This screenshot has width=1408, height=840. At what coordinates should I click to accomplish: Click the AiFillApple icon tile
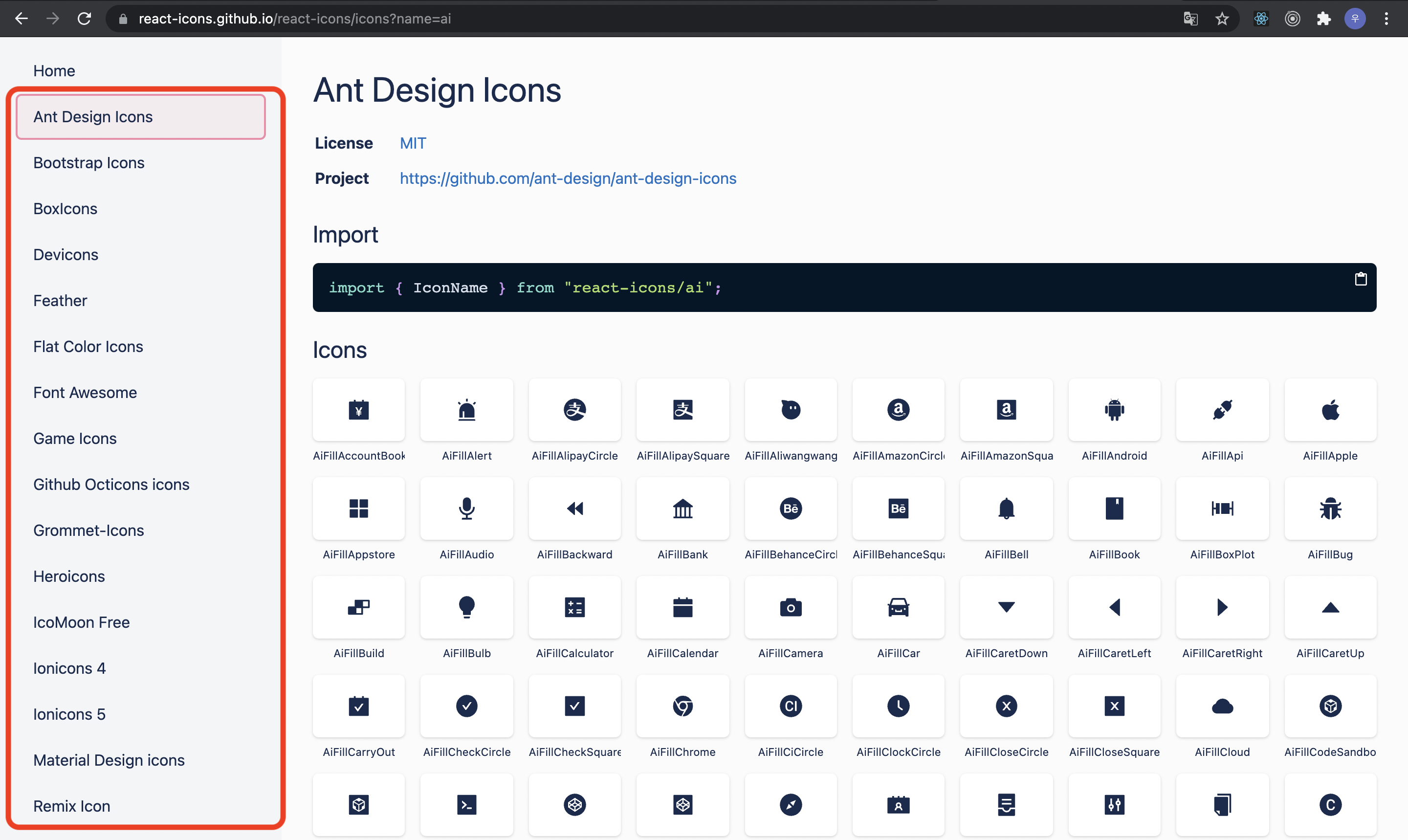click(1330, 410)
